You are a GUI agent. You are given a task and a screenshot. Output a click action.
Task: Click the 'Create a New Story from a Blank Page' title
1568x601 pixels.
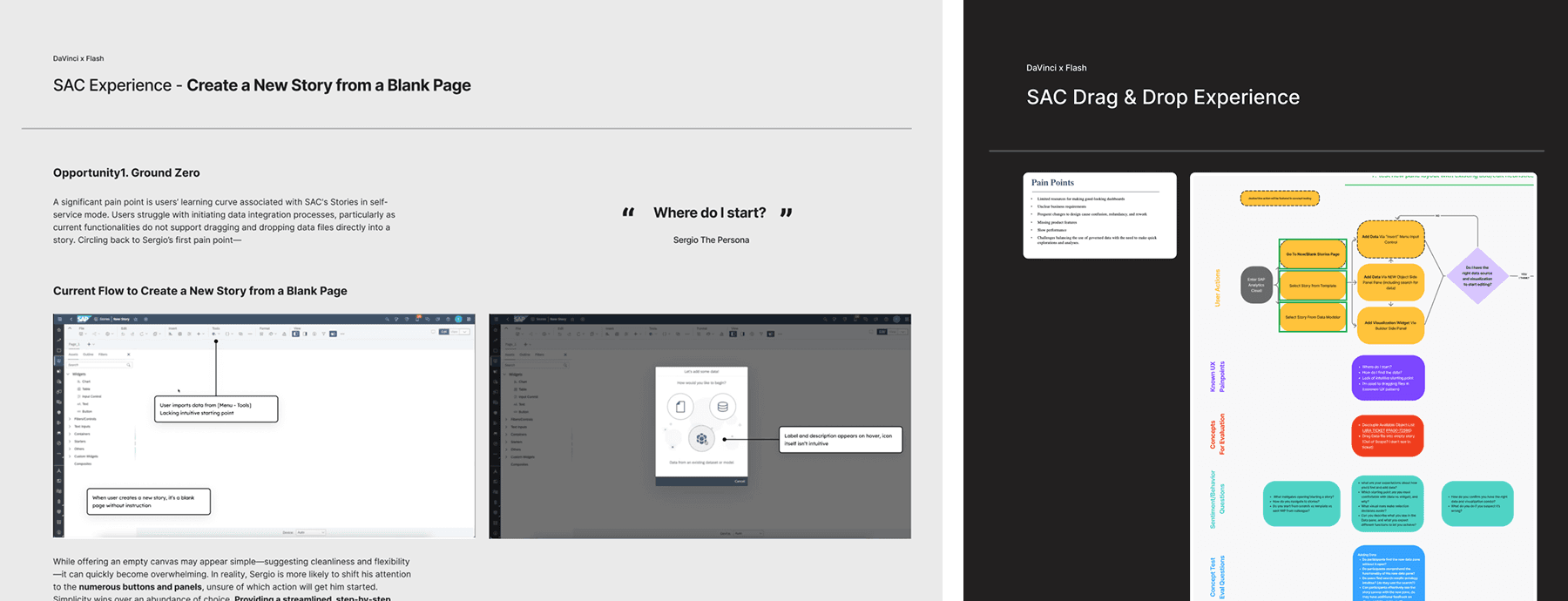click(328, 85)
